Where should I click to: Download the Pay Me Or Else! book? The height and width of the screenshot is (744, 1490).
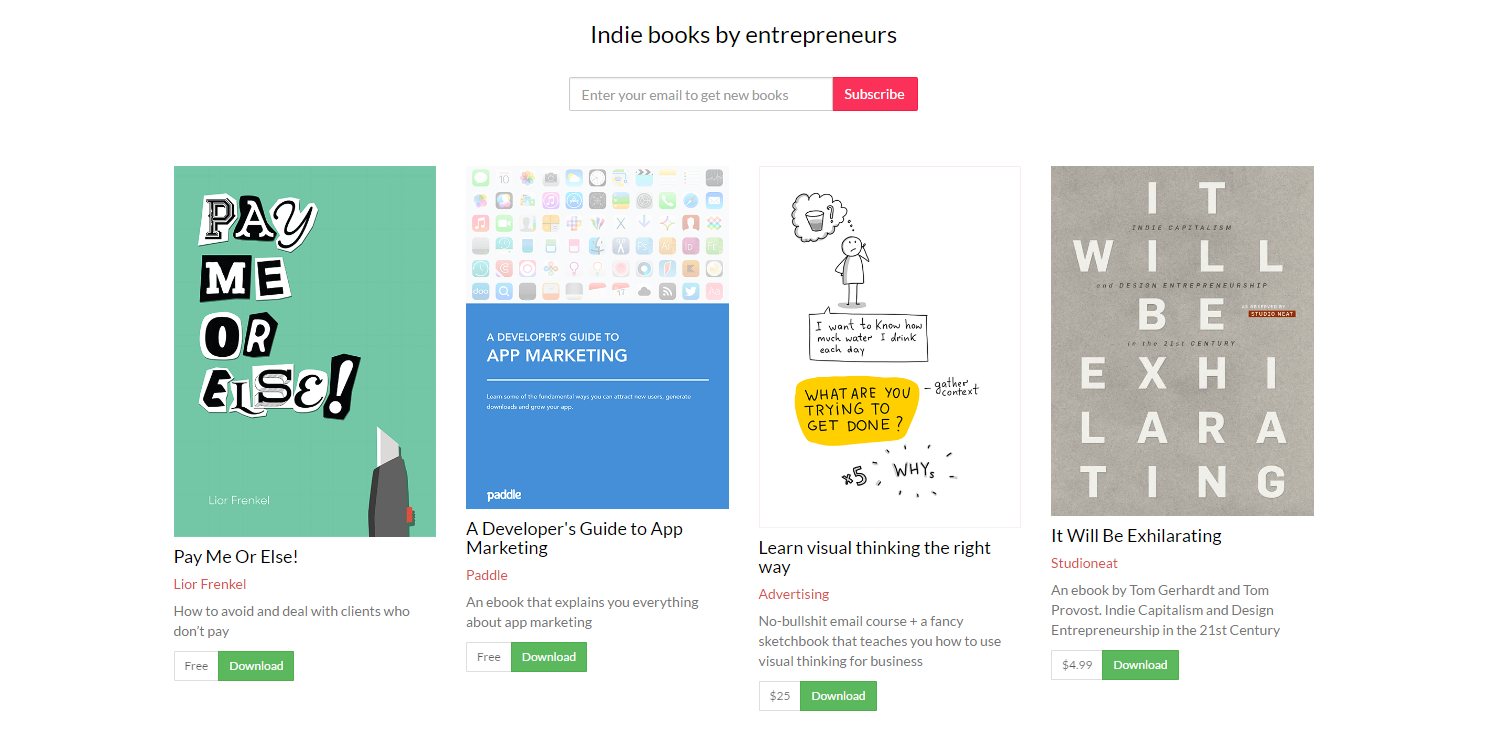256,666
